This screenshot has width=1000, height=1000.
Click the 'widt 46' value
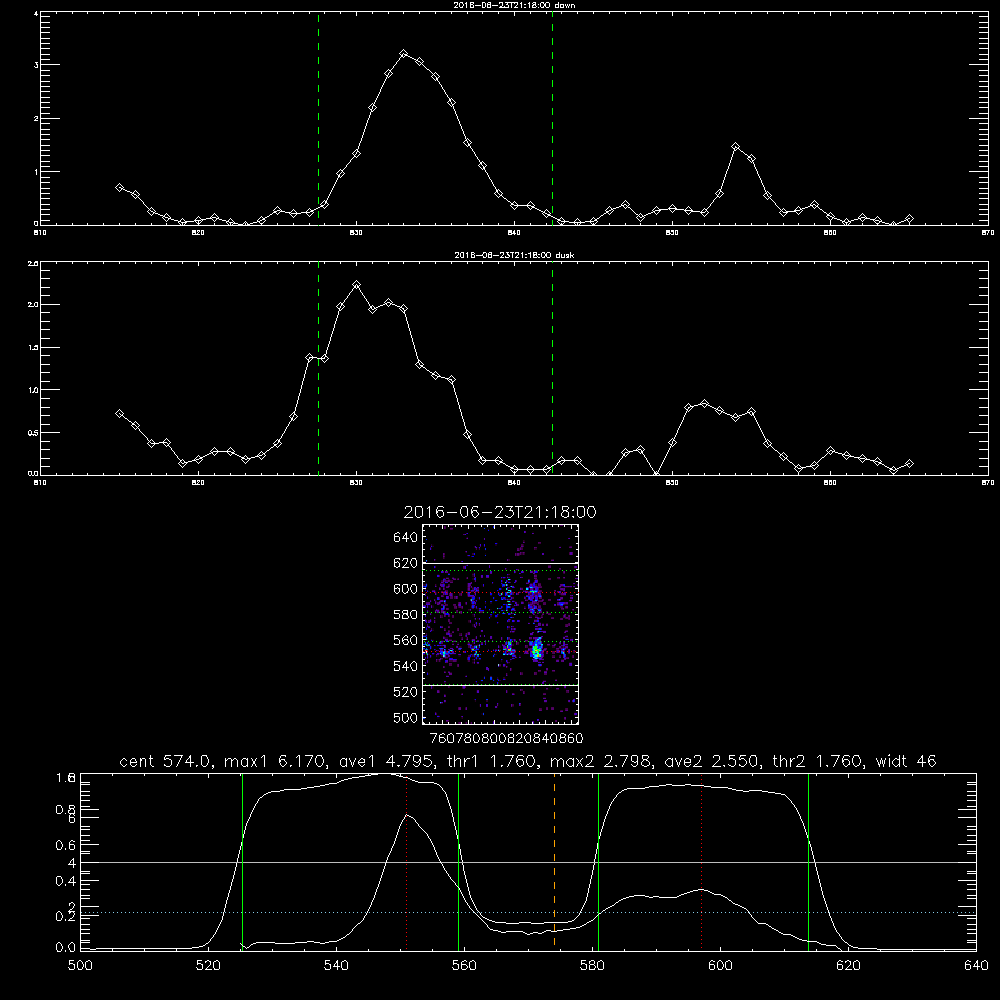pyautogui.click(x=906, y=761)
